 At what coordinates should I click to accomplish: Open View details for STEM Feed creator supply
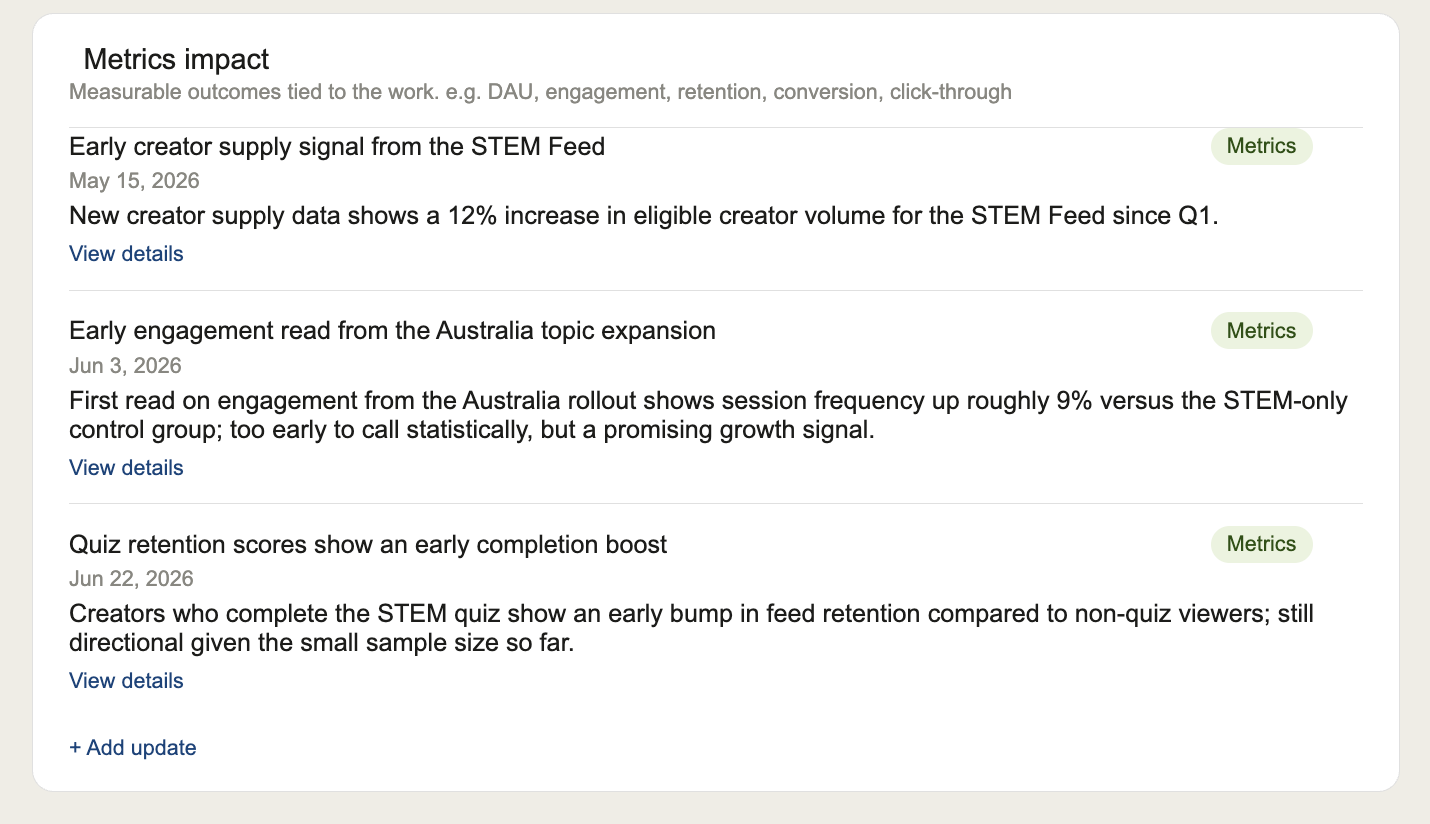click(126, 254)
